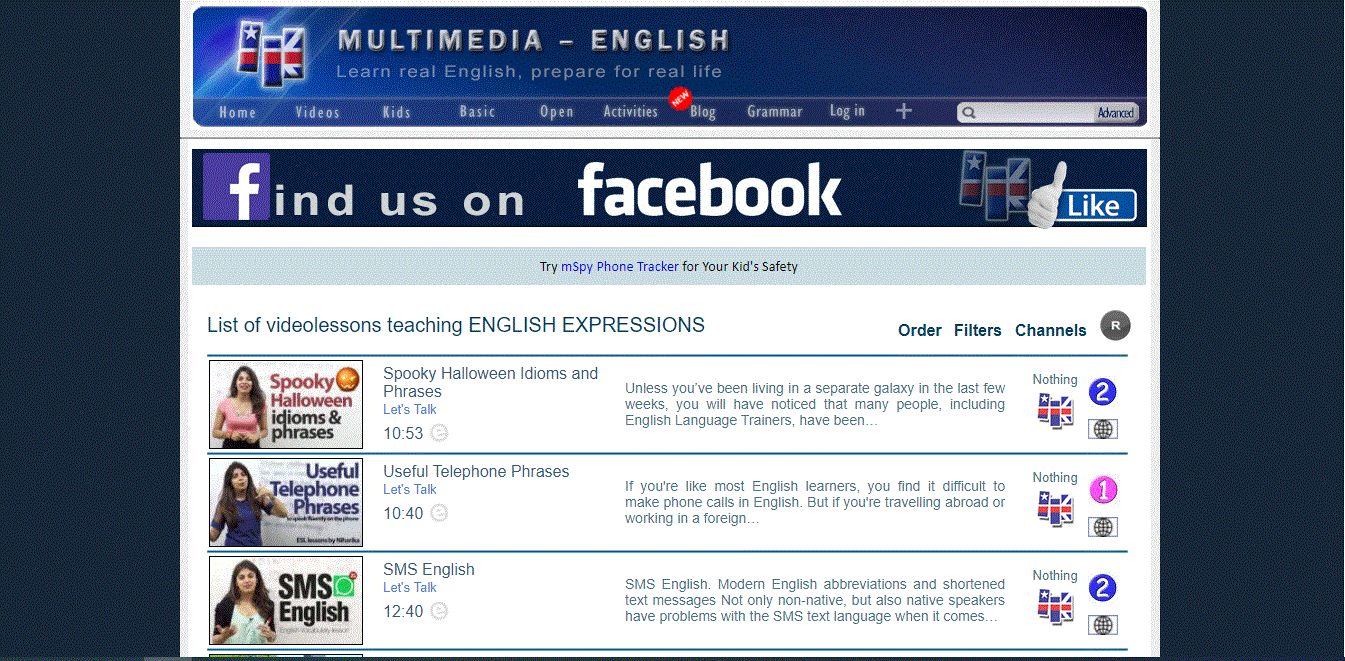The image size is (1345, 661).
Task: Open the Channels options
Action: pyautogui.click(x=1051, y=330)
